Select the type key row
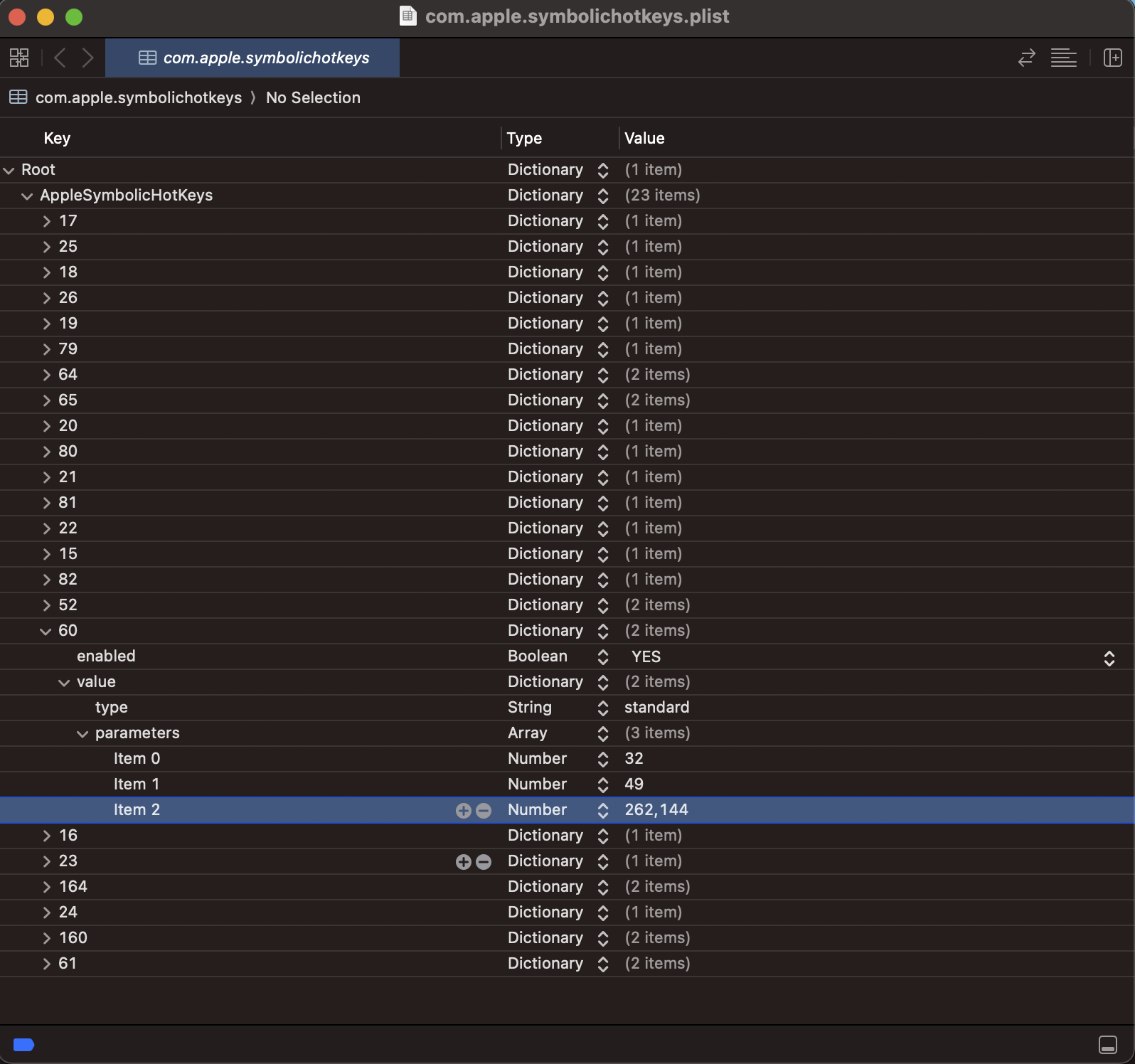Viewport: 1135px width, 1064px height. point(567,708)
